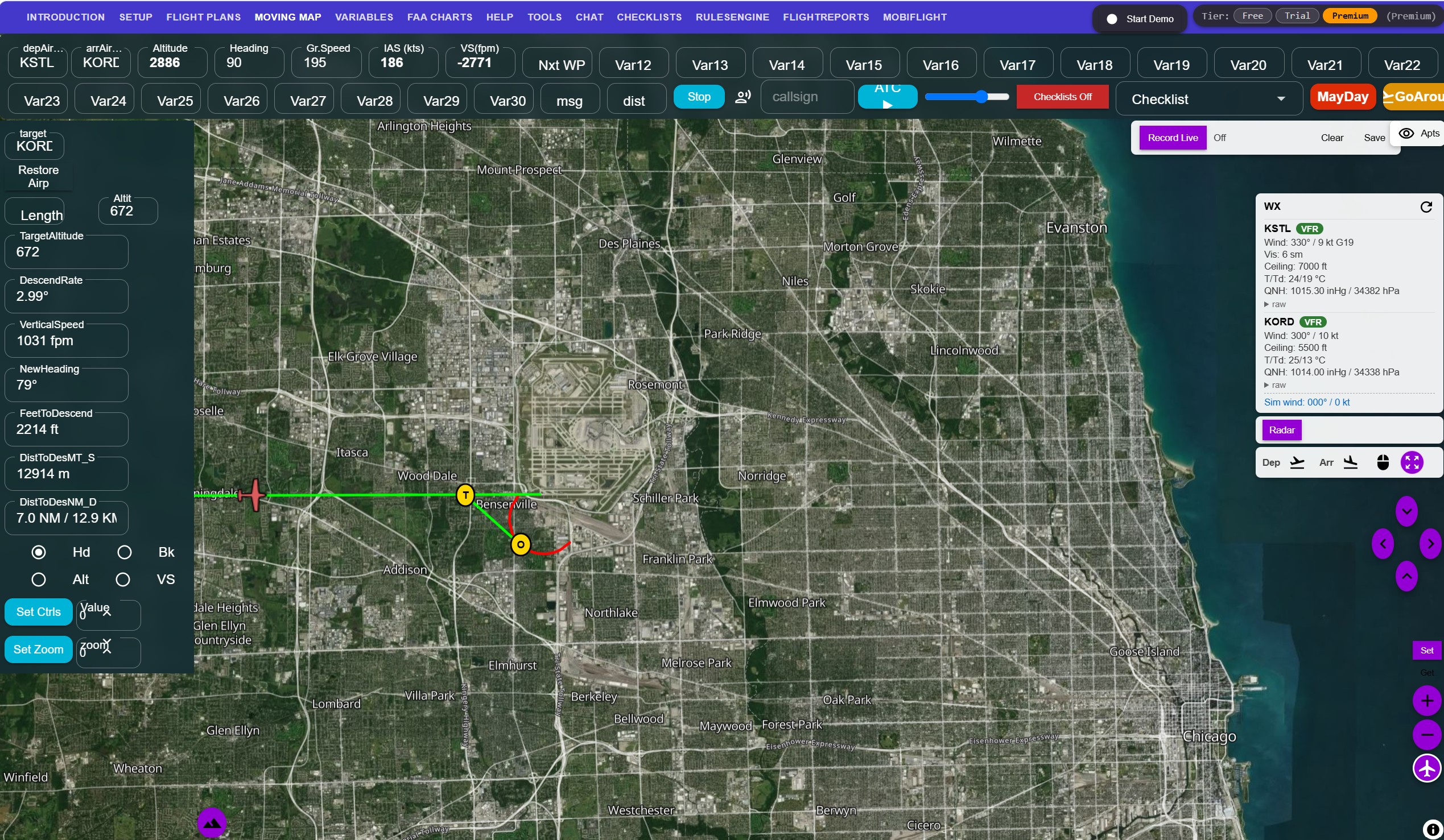1444x840 pixels.
Task: Click the yellow T waypoint marker
Action: click(465, 495)
